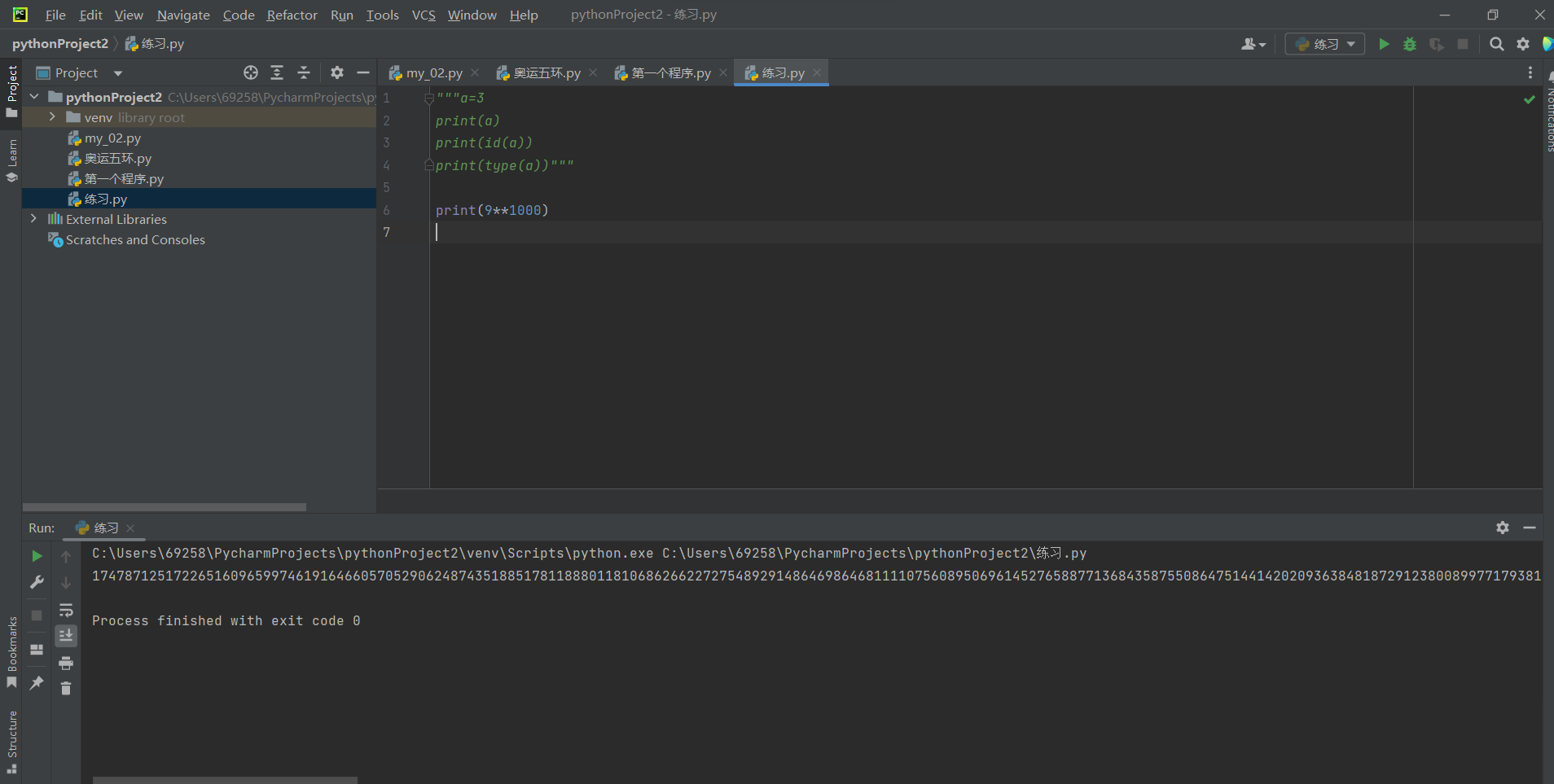Open the user account icon dropdown
This screenshot has height=784, width=1554.
click(1253, 44)
